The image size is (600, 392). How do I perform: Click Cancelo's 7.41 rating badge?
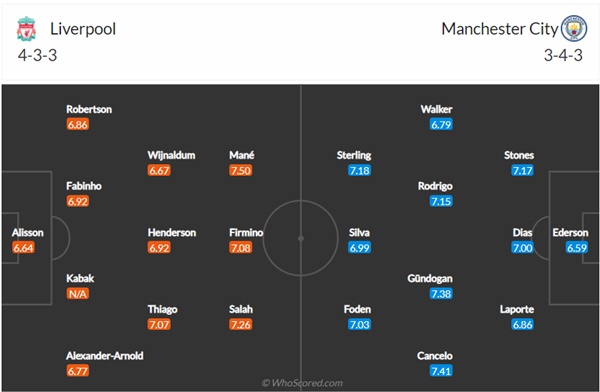[x=441, y=371]
